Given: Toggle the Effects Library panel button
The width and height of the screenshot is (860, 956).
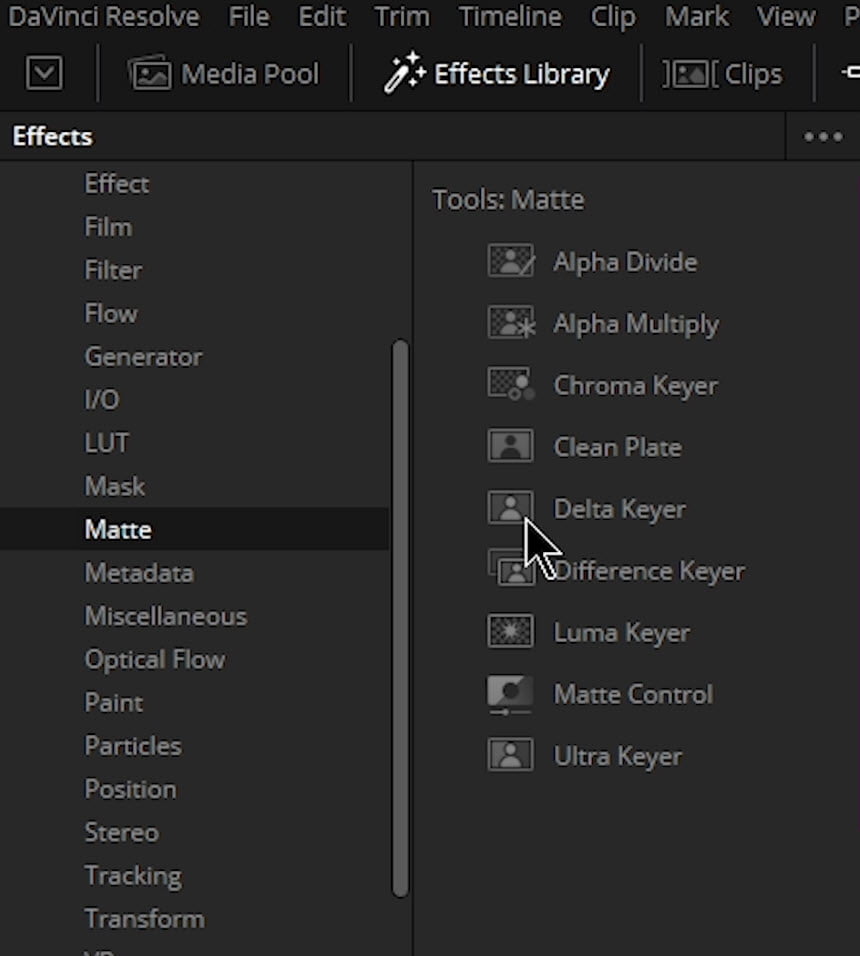Looking at the screenshot, I should pos(496,74).
